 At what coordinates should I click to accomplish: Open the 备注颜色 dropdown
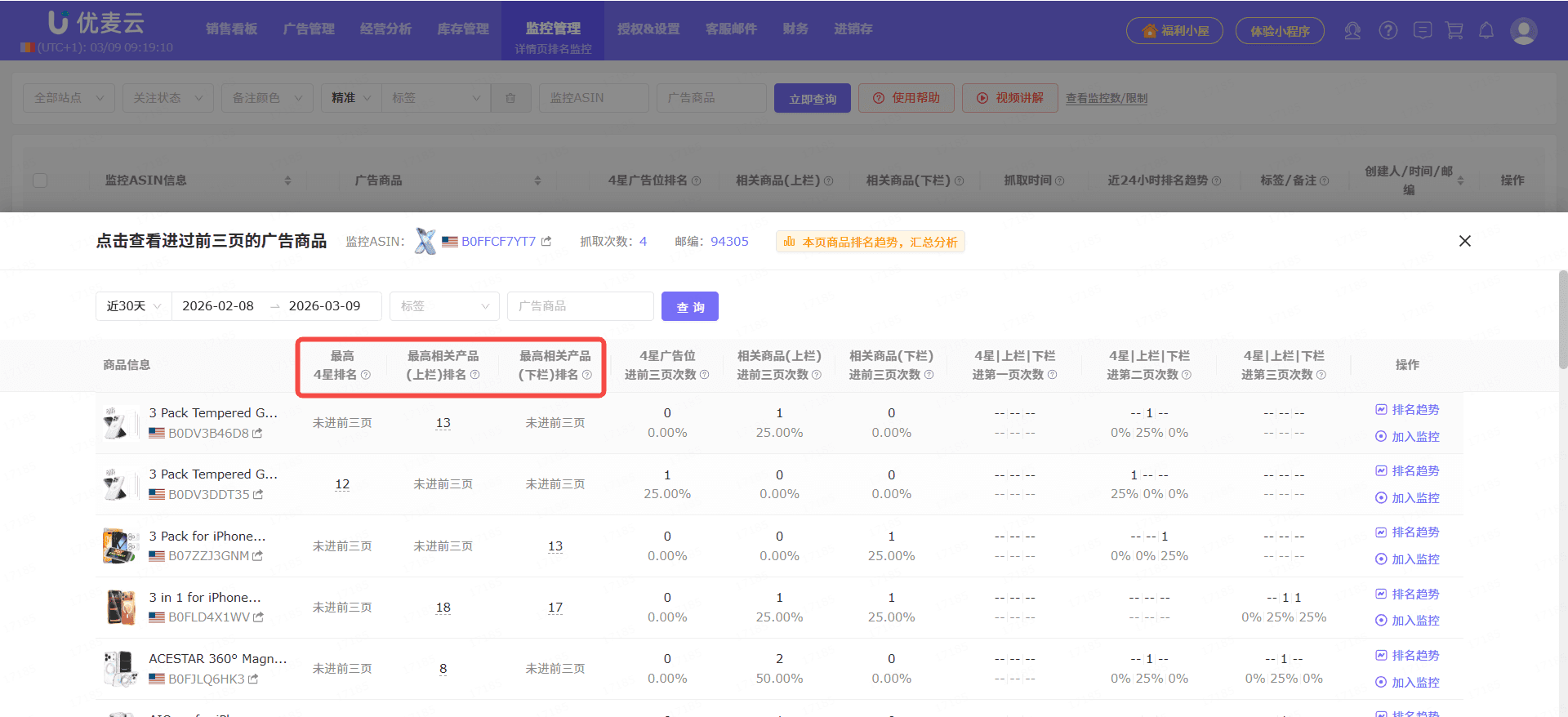[267, 98]
